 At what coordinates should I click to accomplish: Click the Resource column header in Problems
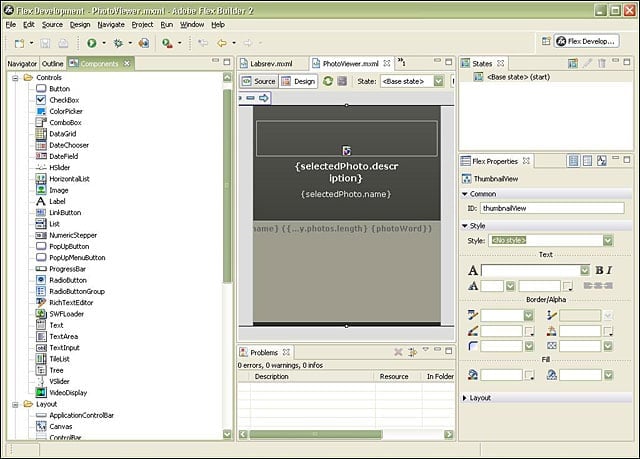(x=394, y=376)
